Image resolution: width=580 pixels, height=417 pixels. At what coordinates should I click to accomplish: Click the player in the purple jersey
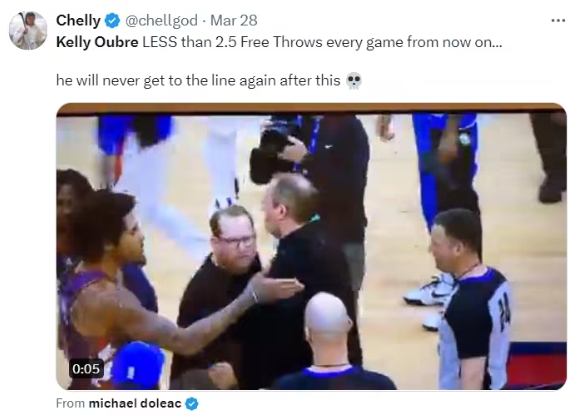[x=111, y=289]
